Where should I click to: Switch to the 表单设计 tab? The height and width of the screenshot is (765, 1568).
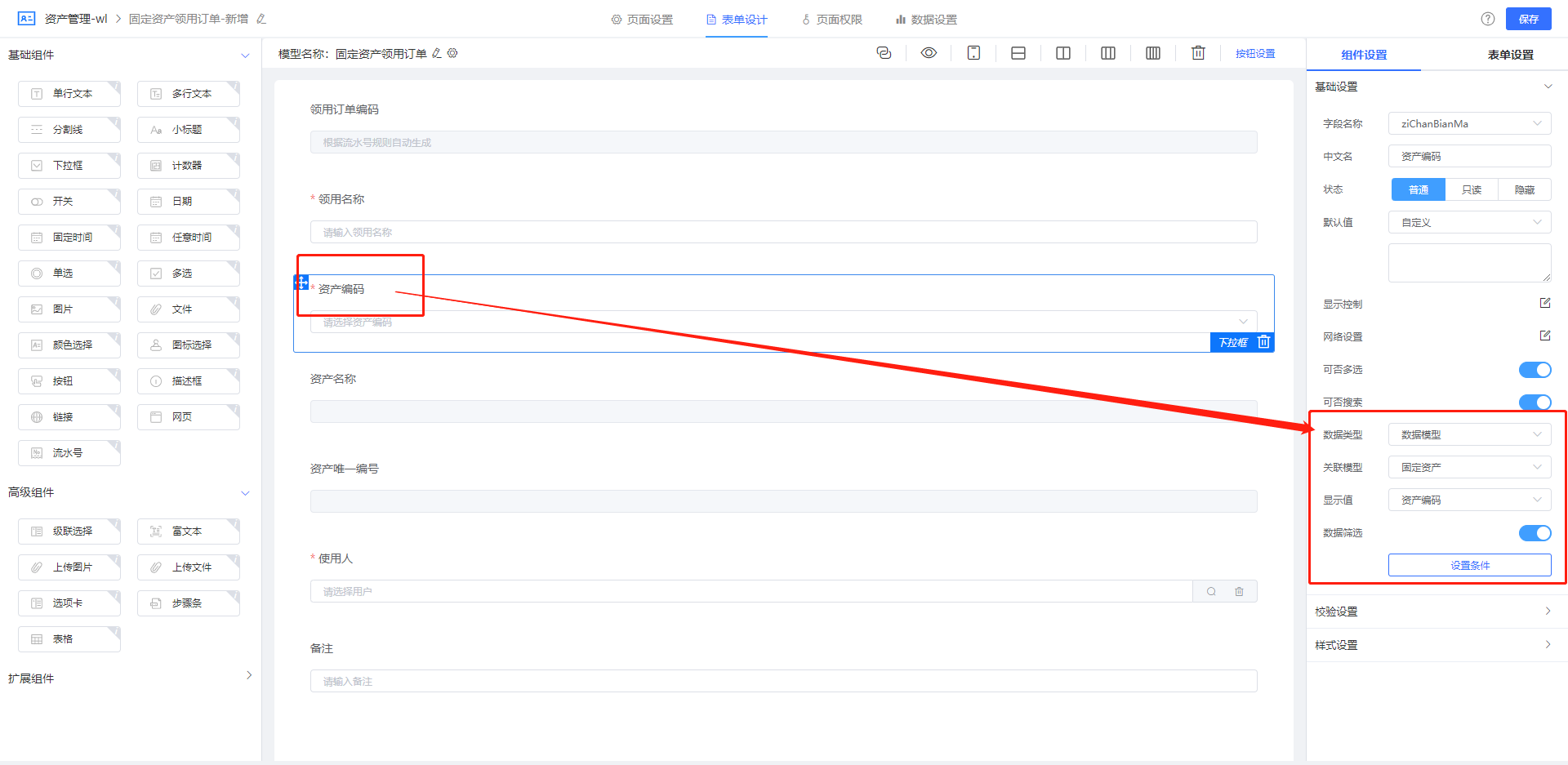(x=737, y=20)
